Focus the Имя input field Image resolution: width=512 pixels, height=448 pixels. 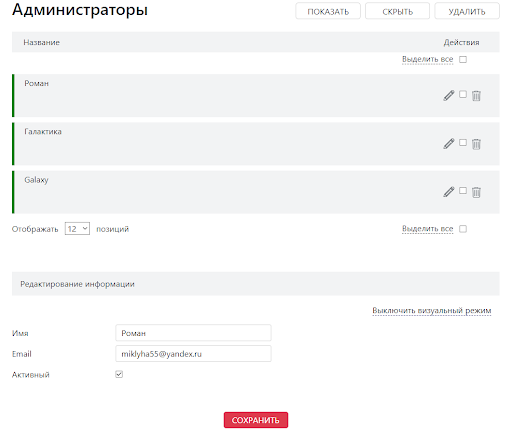click(193, 333)
